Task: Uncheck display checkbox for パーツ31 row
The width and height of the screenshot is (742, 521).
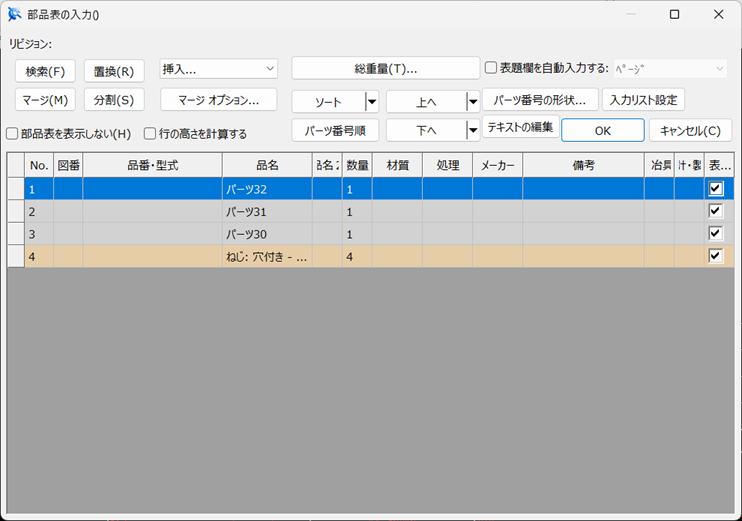Action: [716, 211]
